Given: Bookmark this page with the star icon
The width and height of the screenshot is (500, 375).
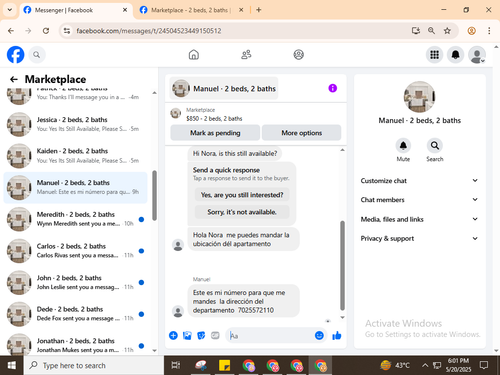Looking at the screenshot, I should click(x=447, y=31).
